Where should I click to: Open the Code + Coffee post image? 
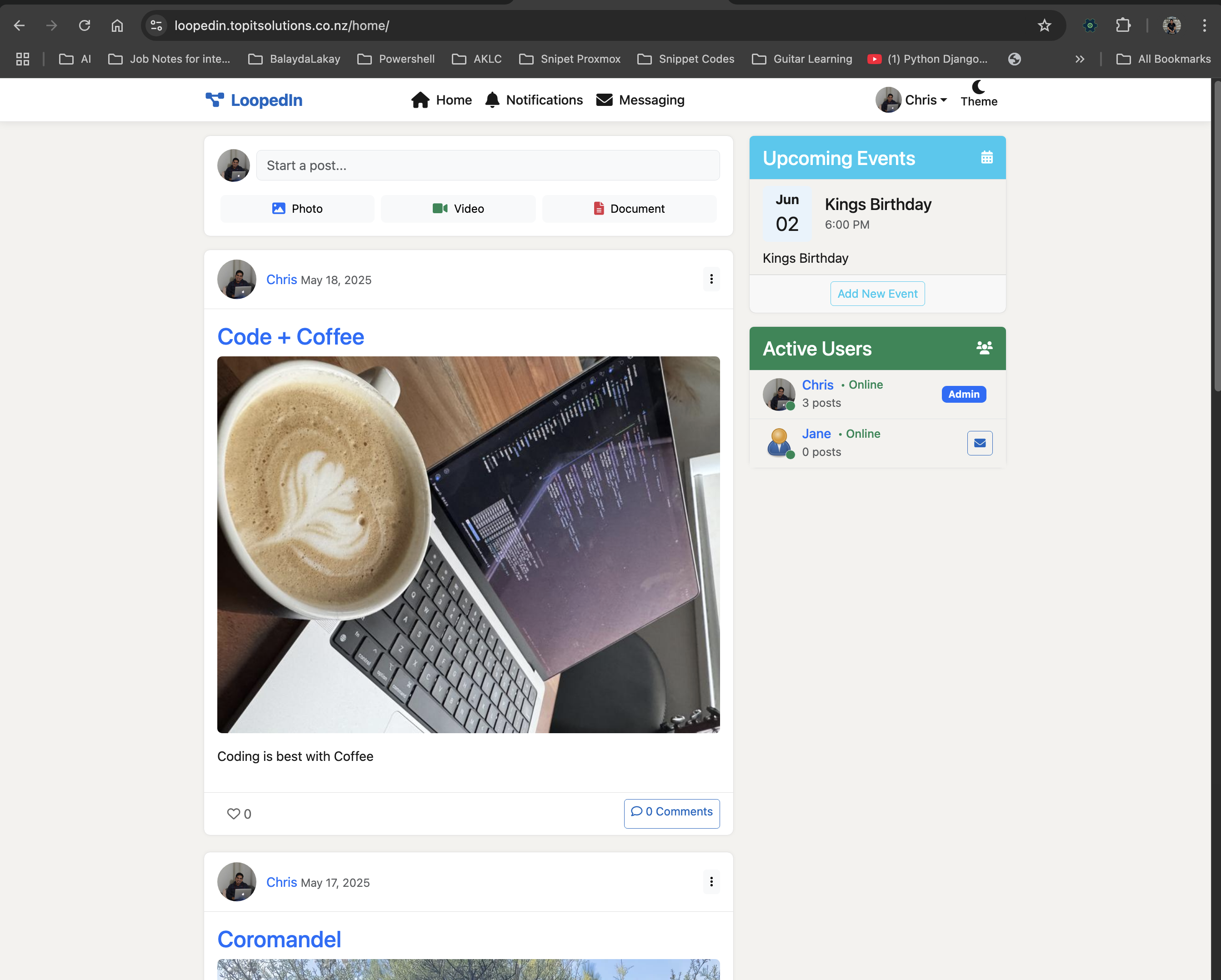tap(468, 544)
